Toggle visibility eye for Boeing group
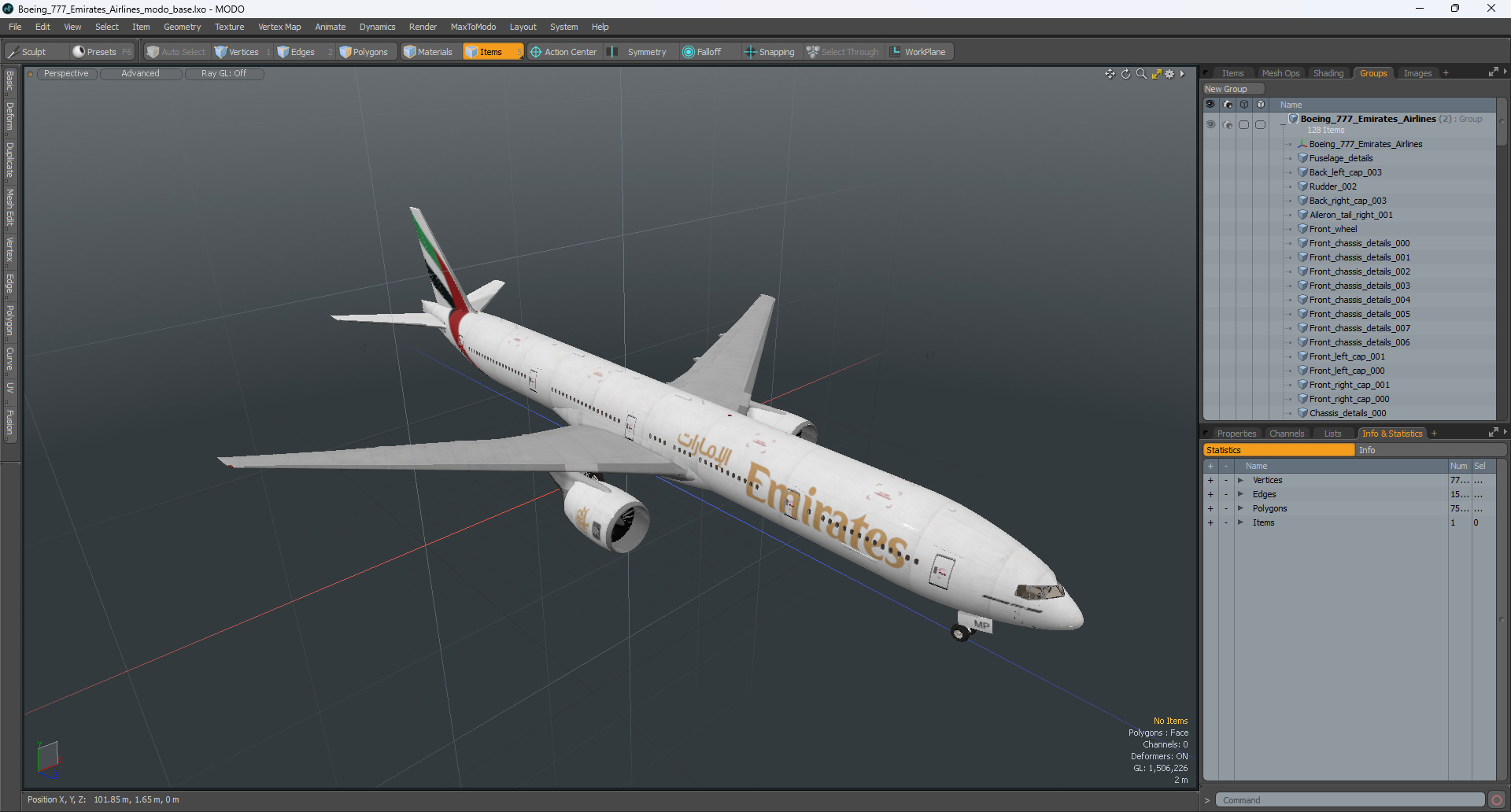Image resolution: width=1511 pixels, height=812 pixels. click(1210, 124)
